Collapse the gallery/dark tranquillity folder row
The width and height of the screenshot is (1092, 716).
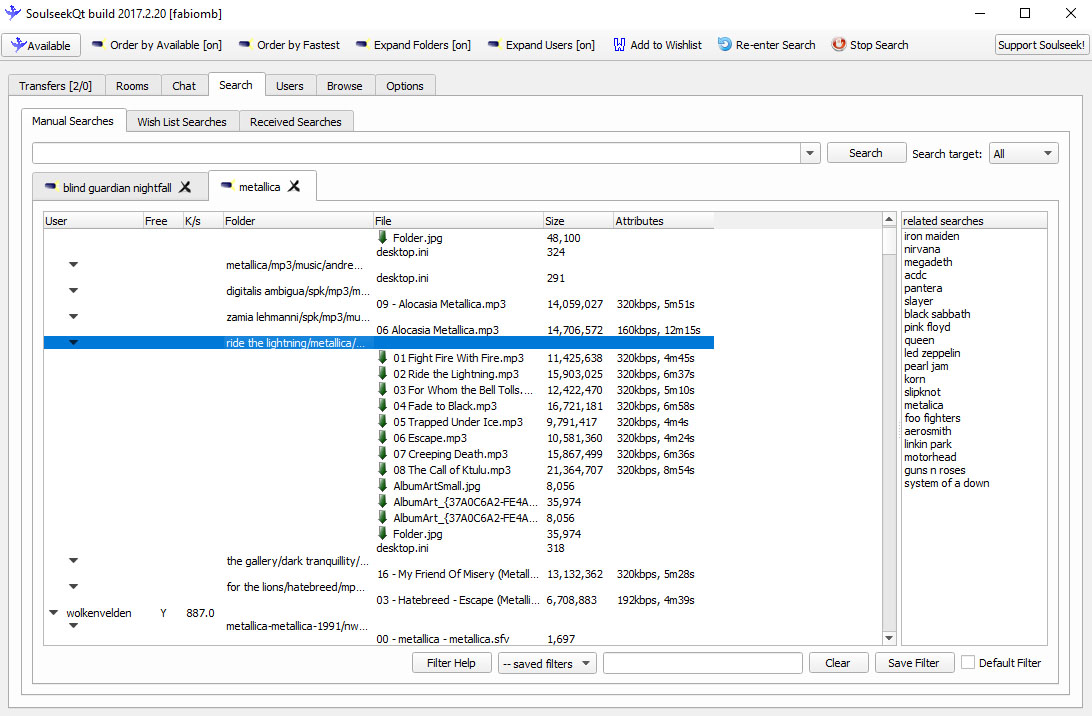tap(73, 561)
